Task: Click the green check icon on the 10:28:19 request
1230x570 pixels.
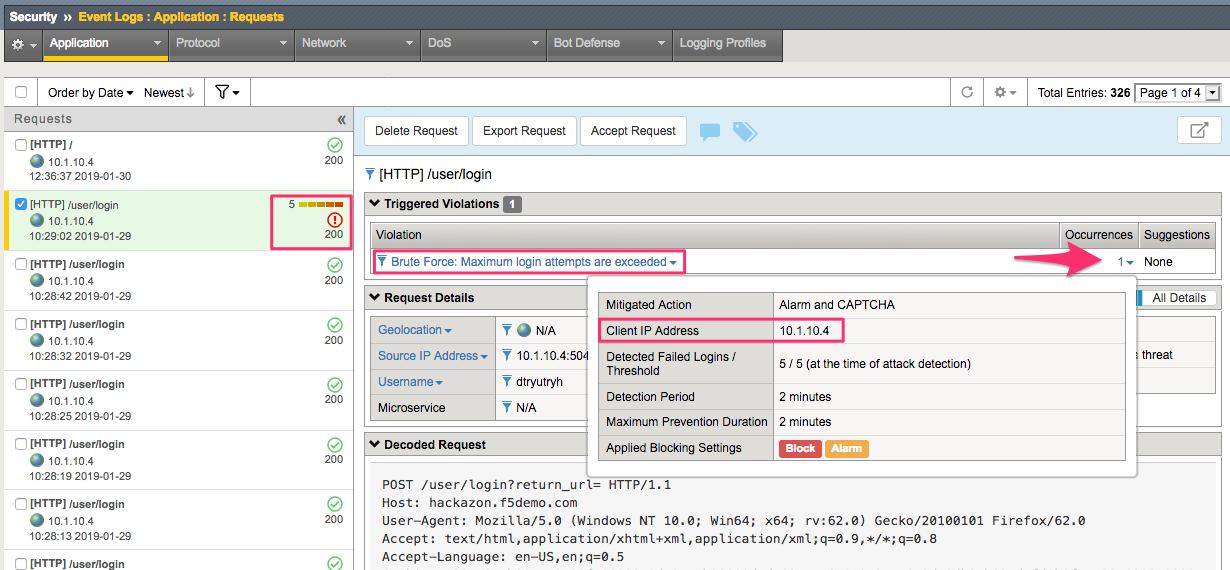Action: [334, 445]
